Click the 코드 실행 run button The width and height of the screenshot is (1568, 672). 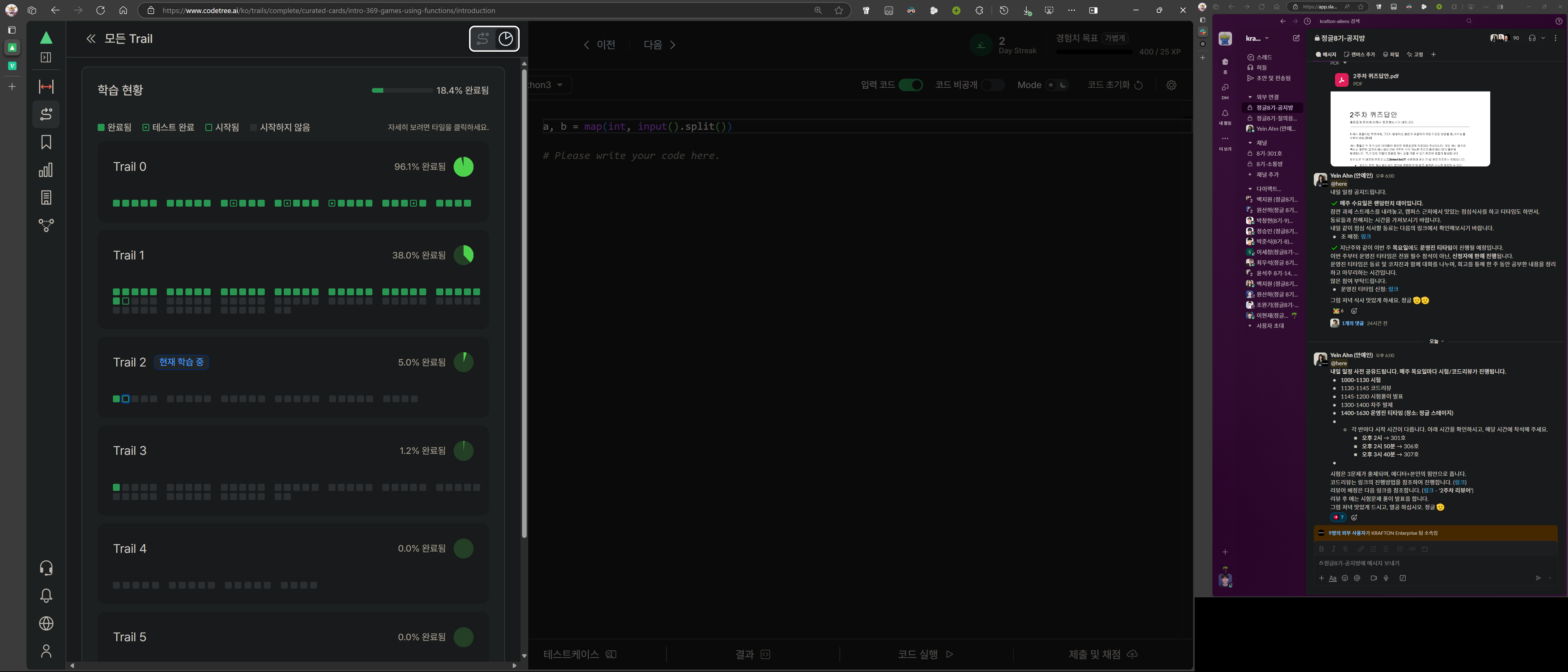[x=925, y=654]
